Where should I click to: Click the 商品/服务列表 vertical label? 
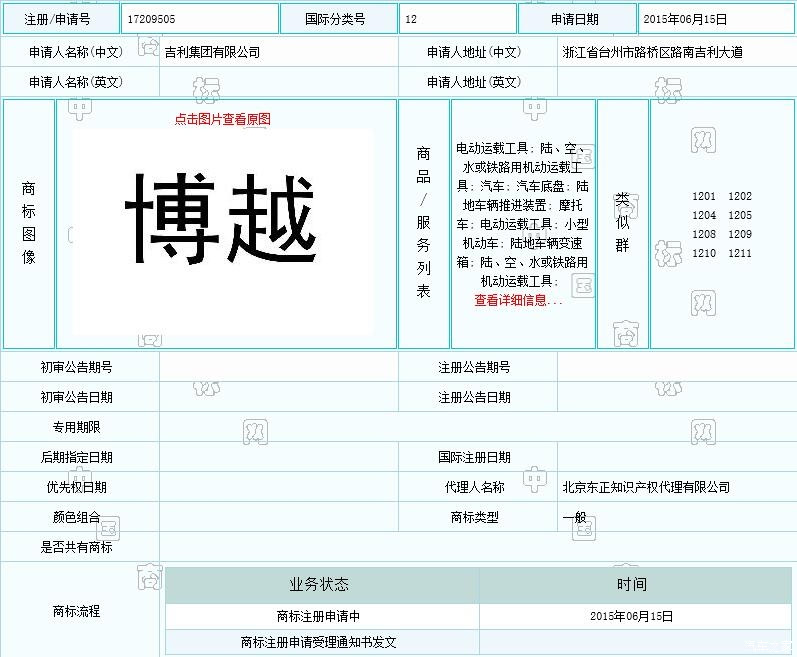coord(423,222)
